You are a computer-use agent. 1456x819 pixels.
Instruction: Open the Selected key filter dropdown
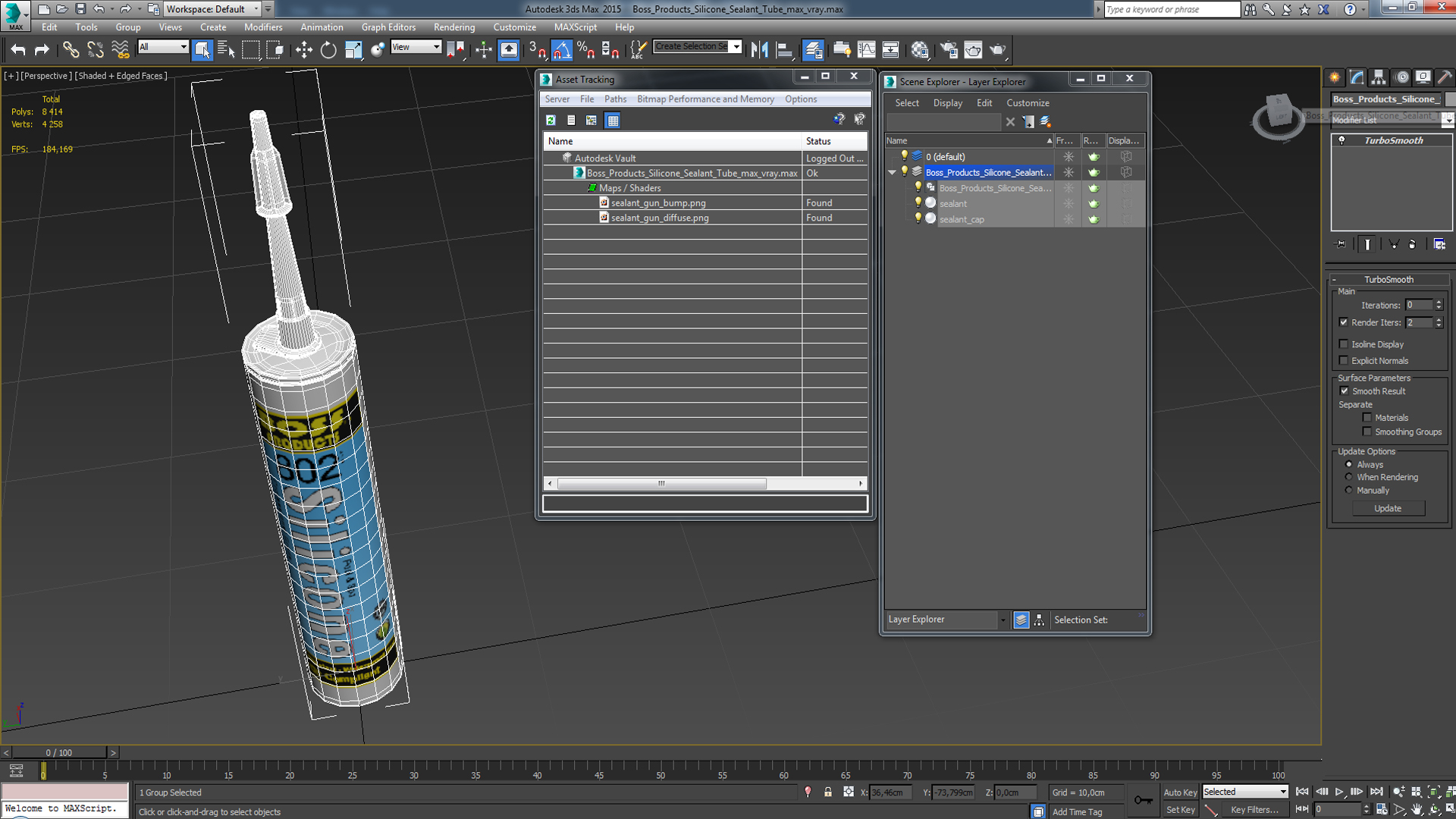1283,792
